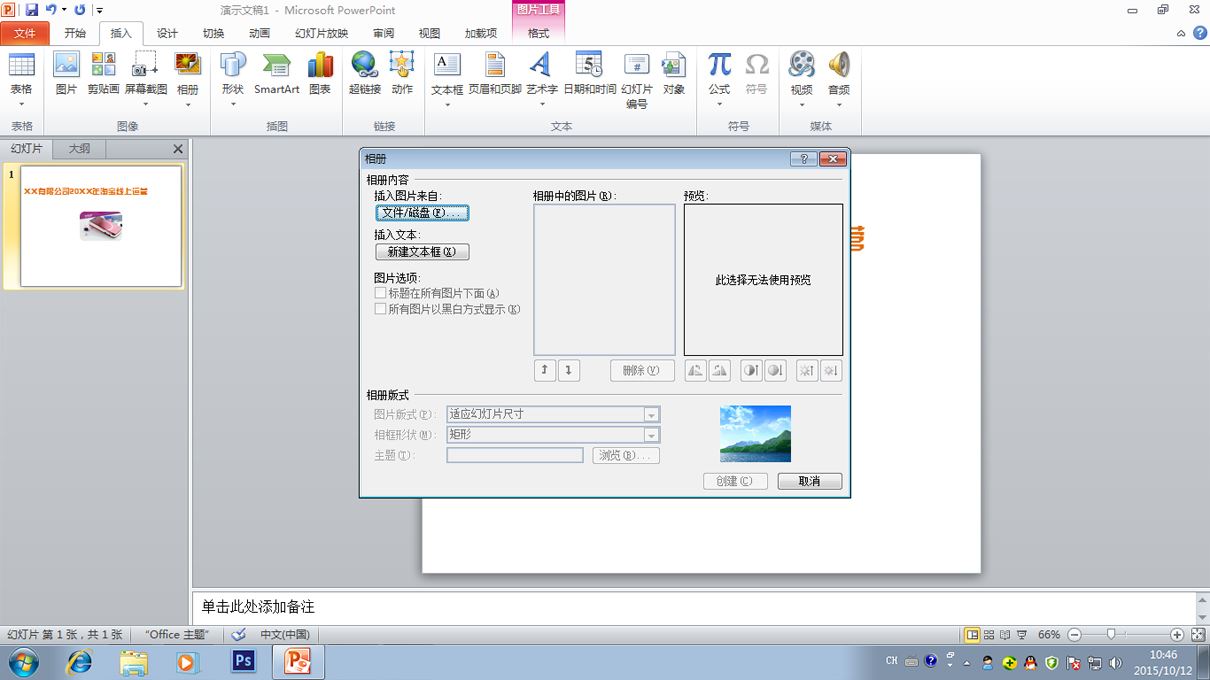The image size is (1210, 680).
Task: Switch to the 大纲 outline pane tab
Action: click(79, 149)
